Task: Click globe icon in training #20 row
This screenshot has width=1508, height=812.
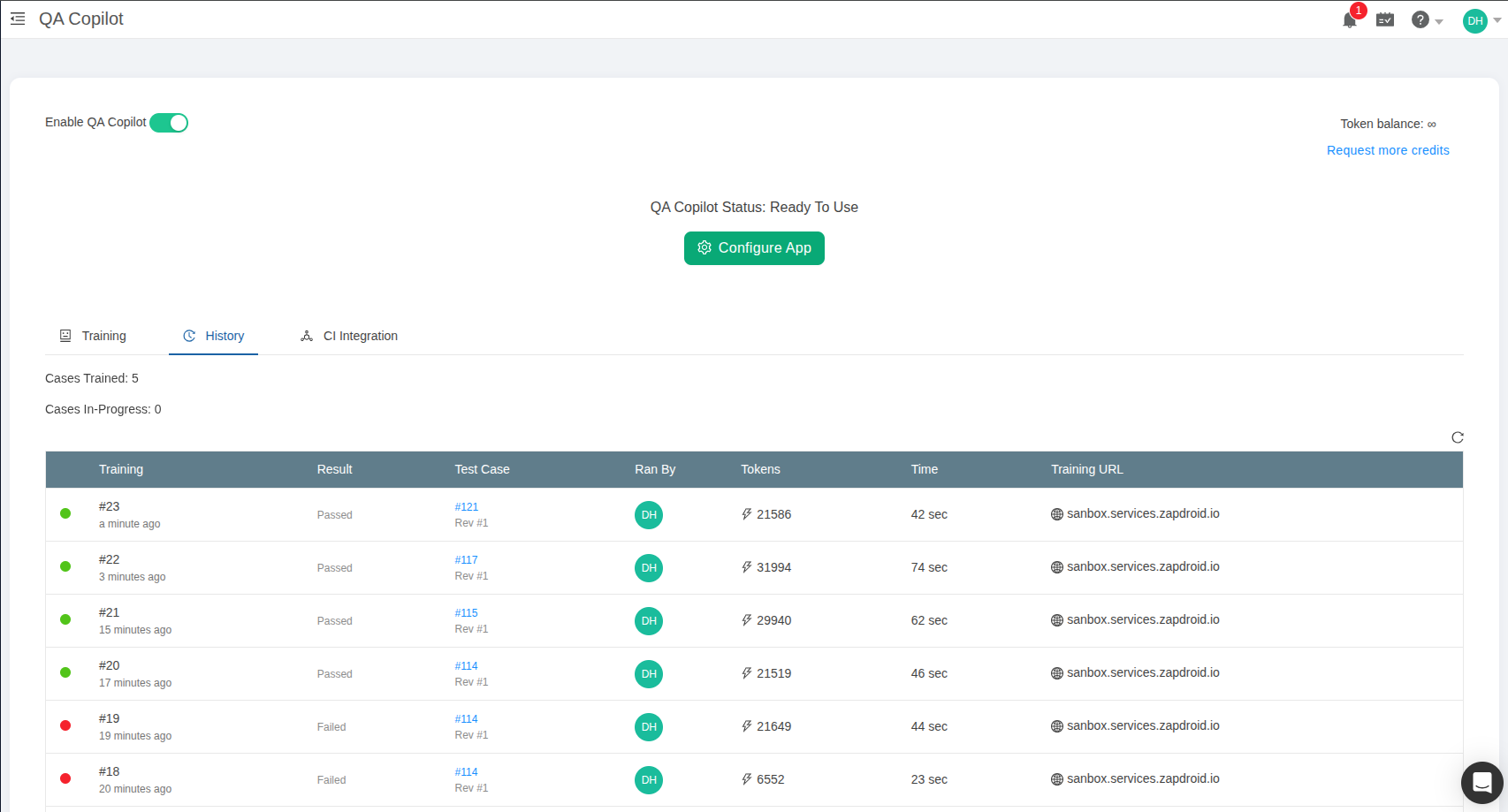Action: click(x=1057, y=673)
